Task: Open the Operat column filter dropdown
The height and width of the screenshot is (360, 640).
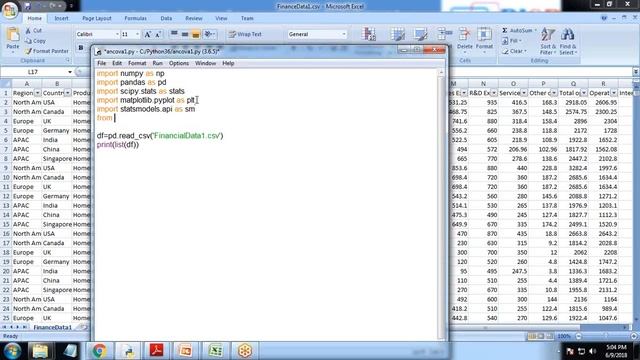Action: tap(613, 93)
